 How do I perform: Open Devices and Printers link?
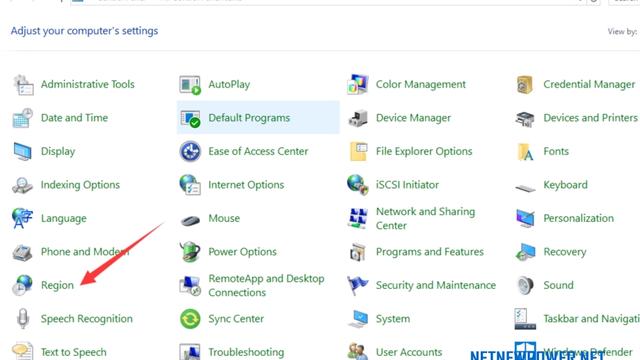click(591, 118)
